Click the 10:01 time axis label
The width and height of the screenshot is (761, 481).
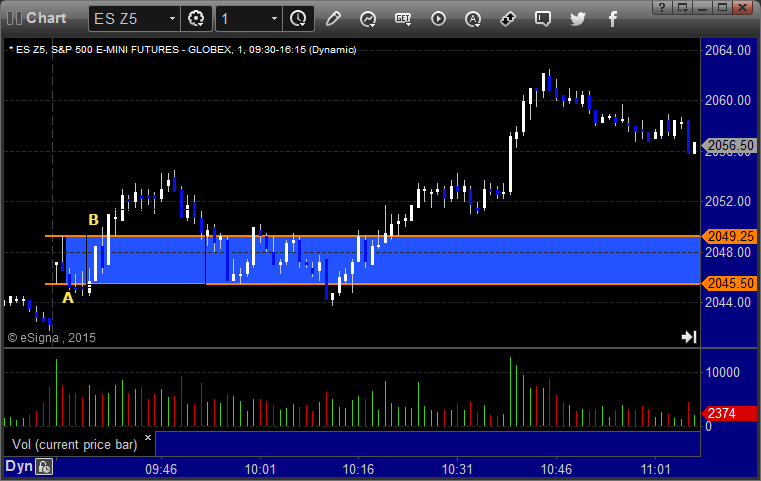tap(260, 469)
